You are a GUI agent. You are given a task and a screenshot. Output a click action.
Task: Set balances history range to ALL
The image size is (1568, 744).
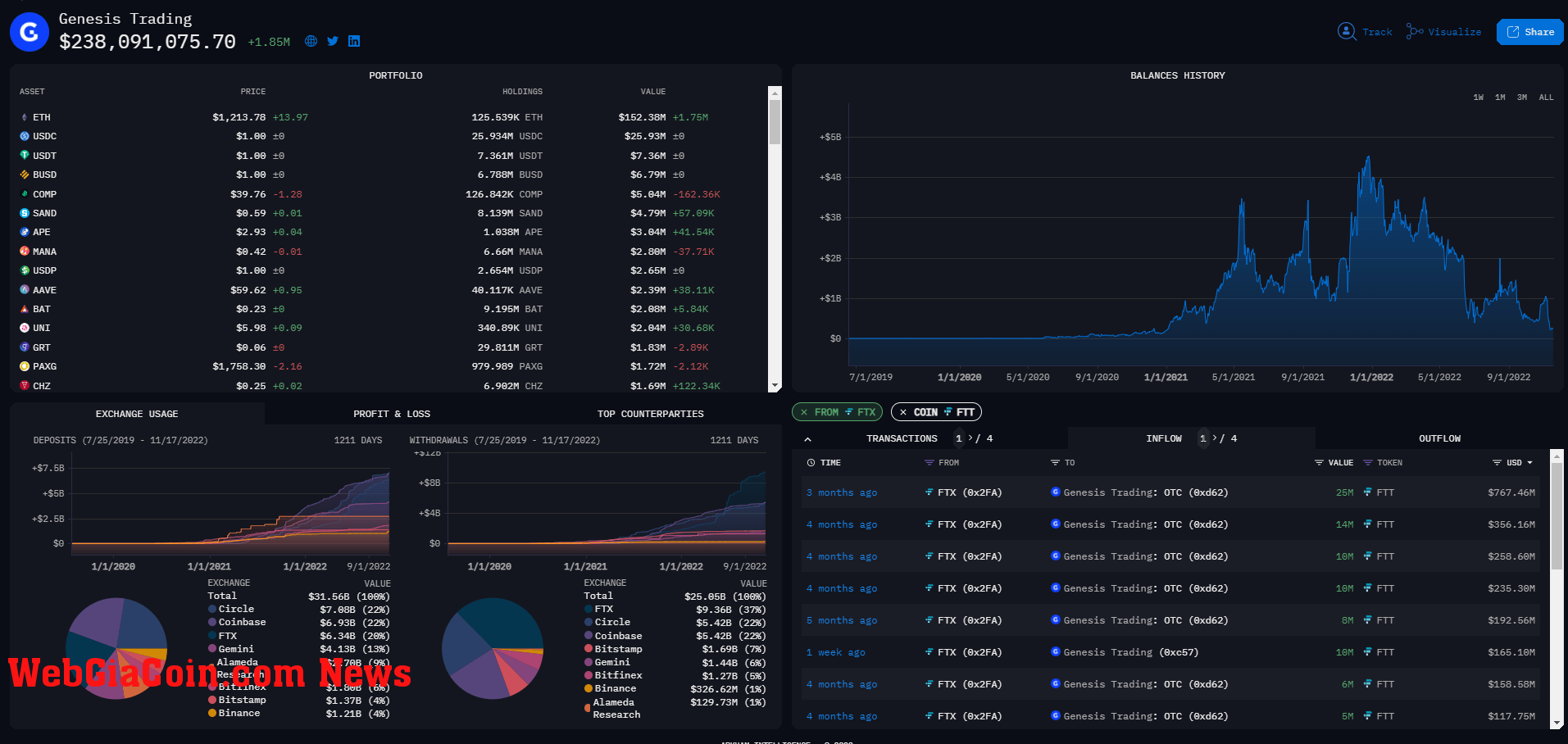(x=1546, y=98)
